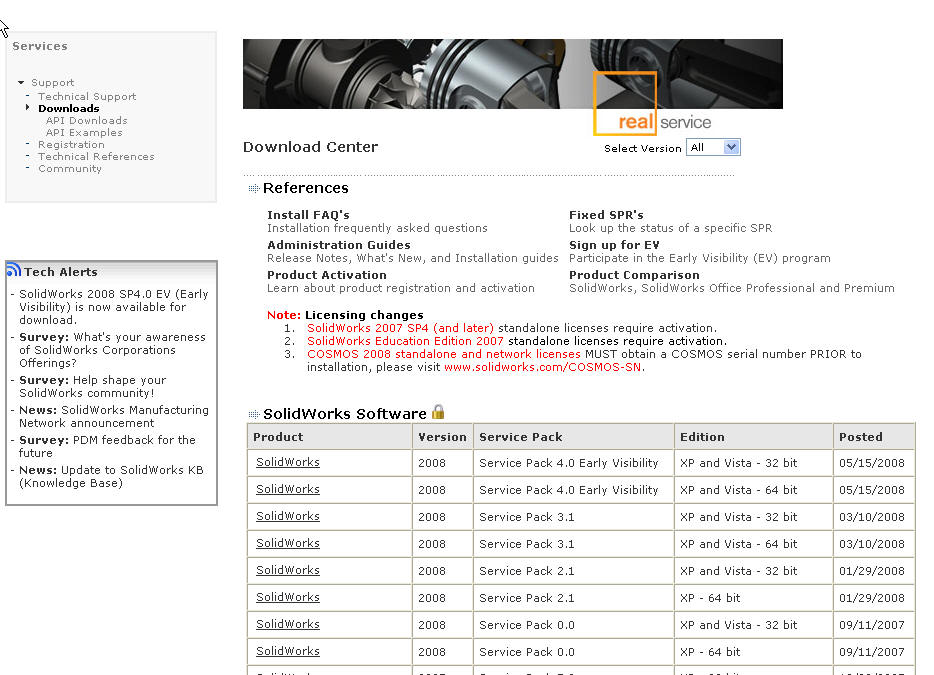
Task: Click the Download Center heading
Action: (x=310, y=147)
